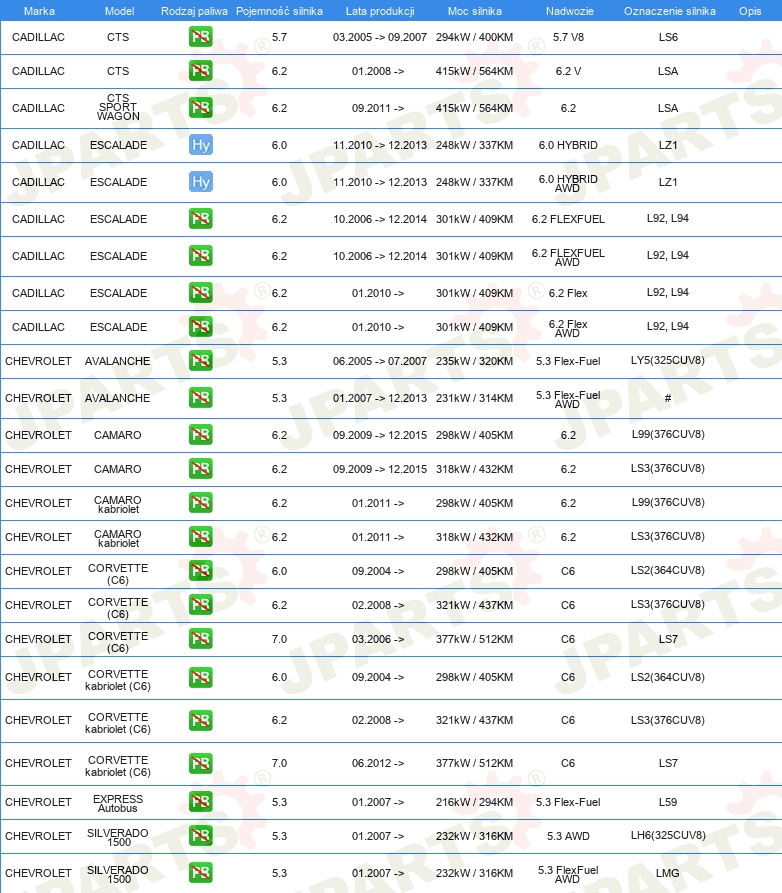Click the 6.0 HYBRID AWD body cell
This screenshot has height=893, width=782.
tap(568, 183)
